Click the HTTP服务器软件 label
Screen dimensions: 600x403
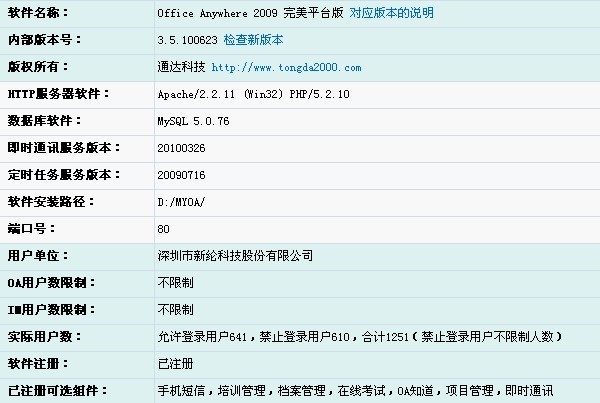[58, 94]
